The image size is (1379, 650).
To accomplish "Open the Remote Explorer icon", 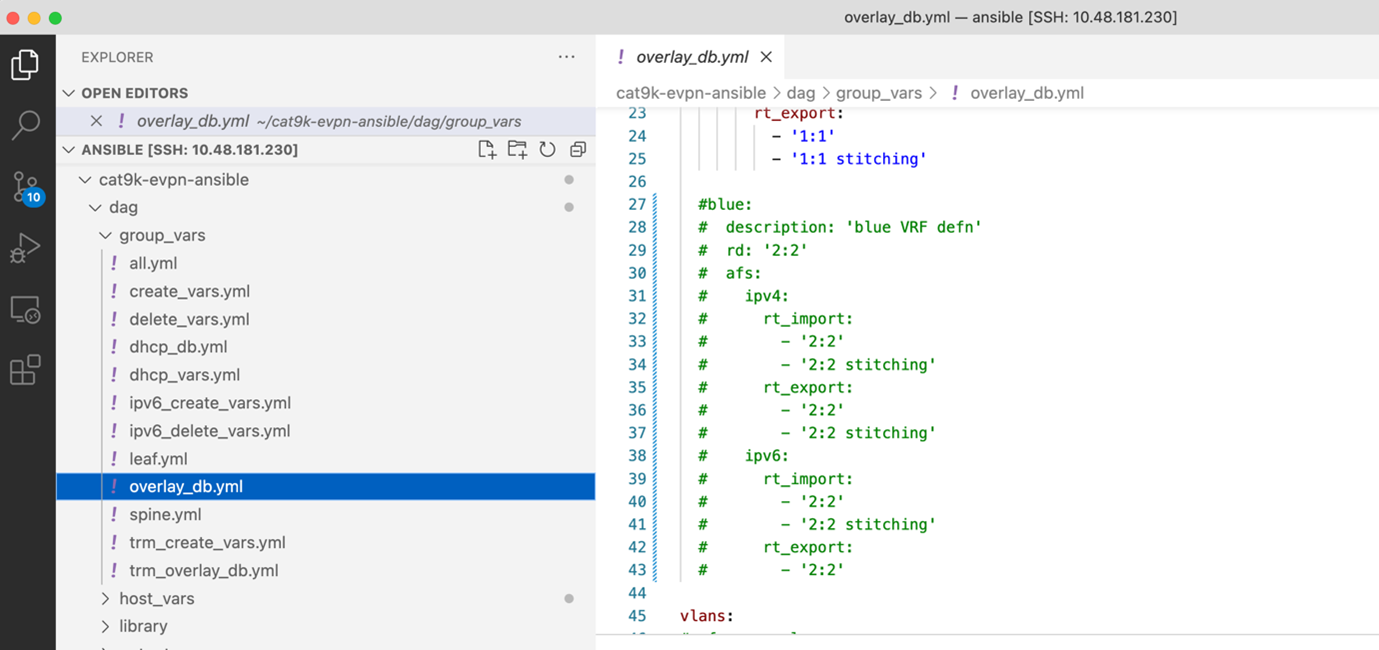I will 25,310.
